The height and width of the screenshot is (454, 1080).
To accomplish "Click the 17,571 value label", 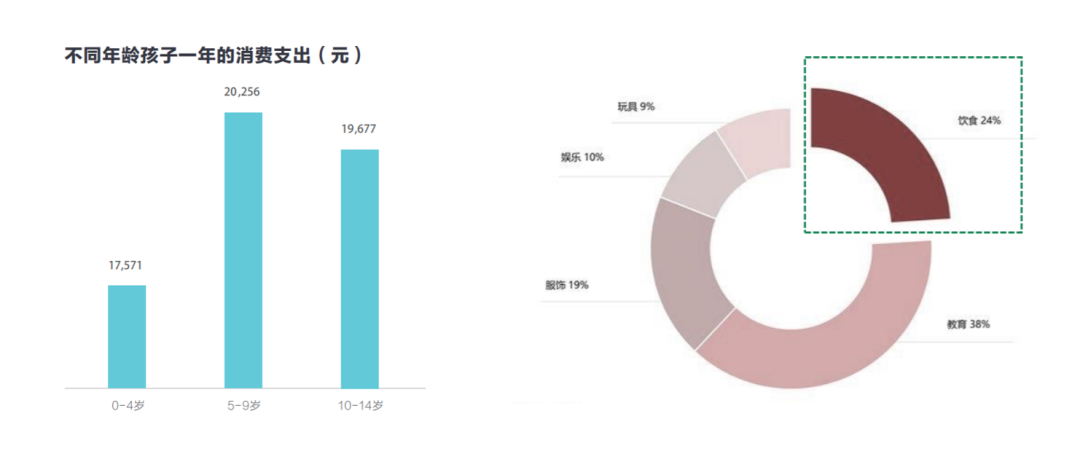I will 127,265.
